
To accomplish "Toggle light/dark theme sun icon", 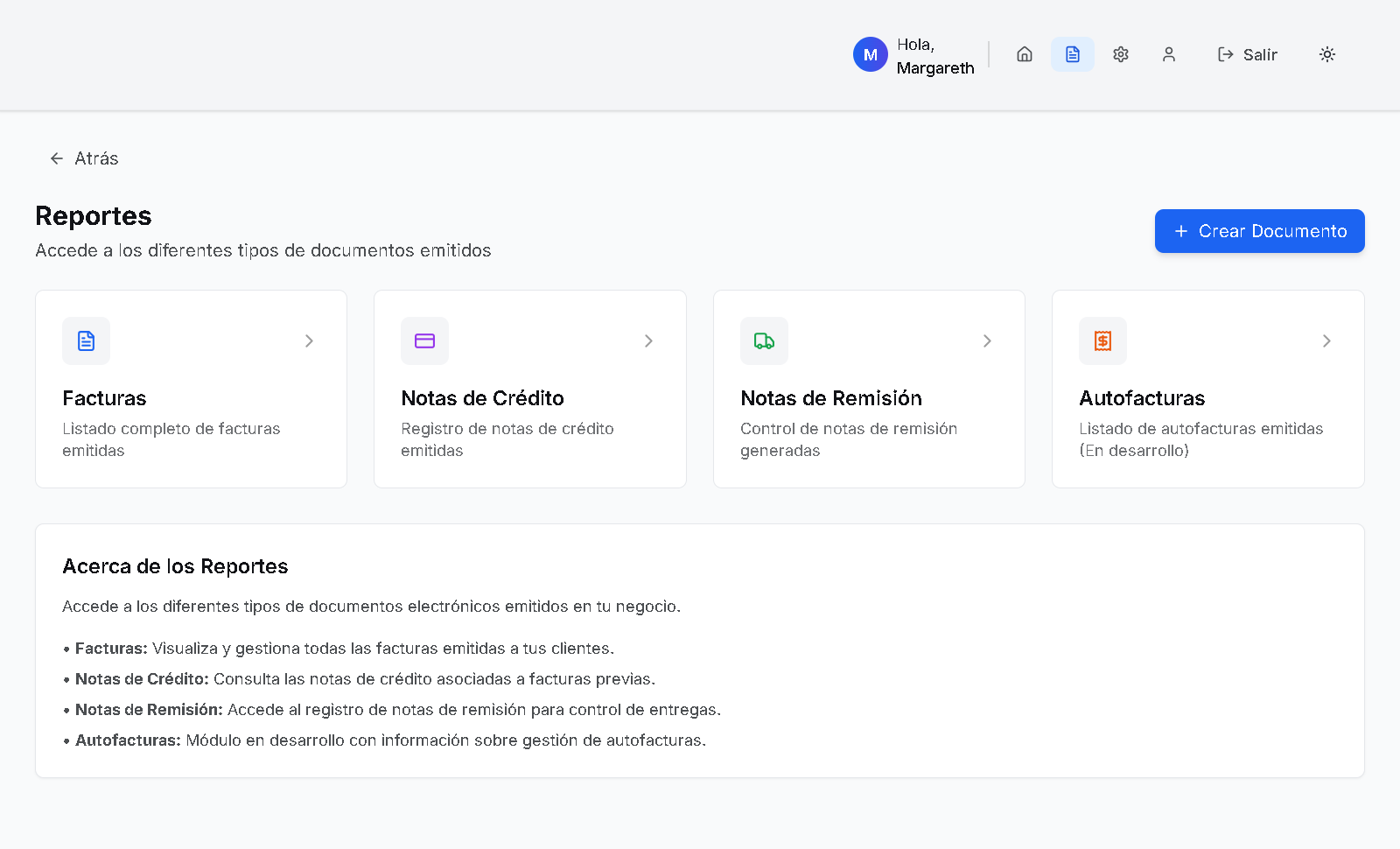I will (x=1327, y=54).
